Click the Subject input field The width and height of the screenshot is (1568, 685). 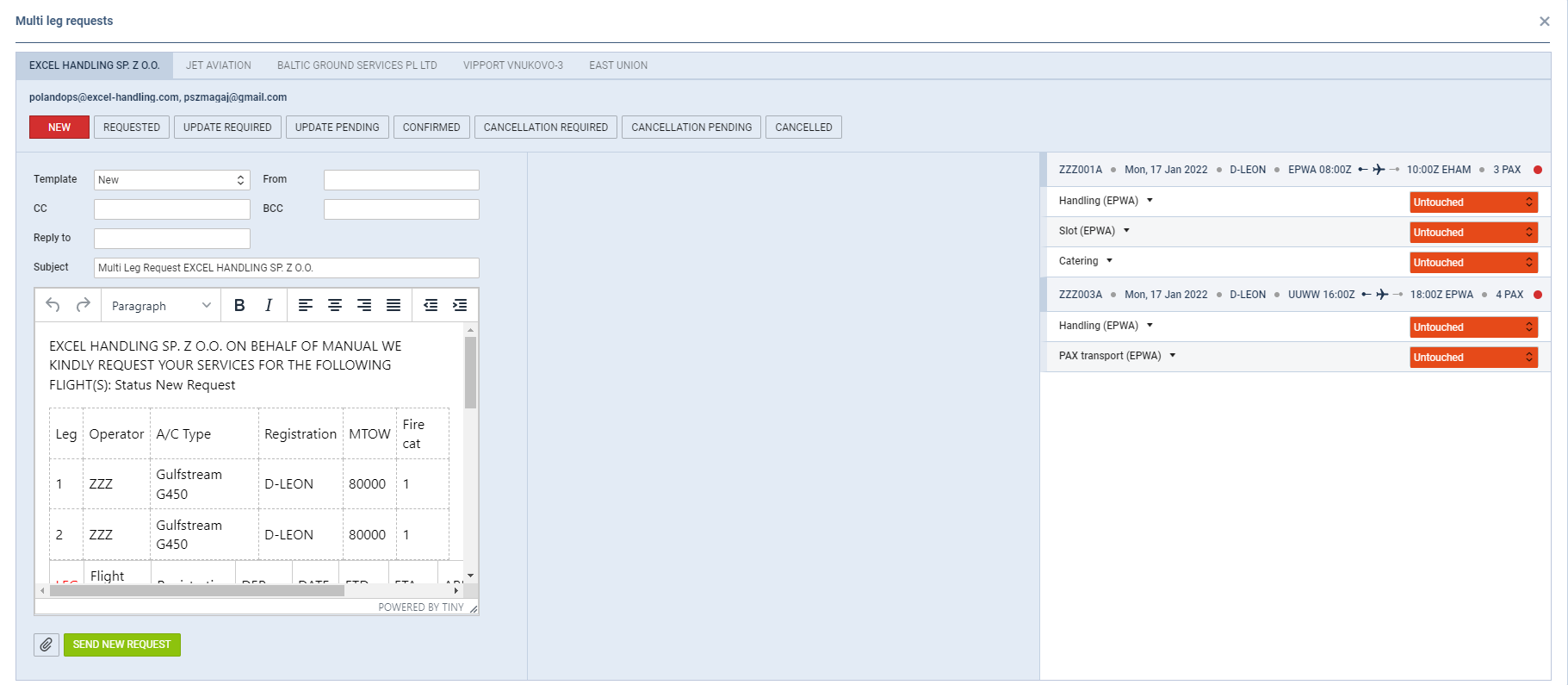pos(286,268)
